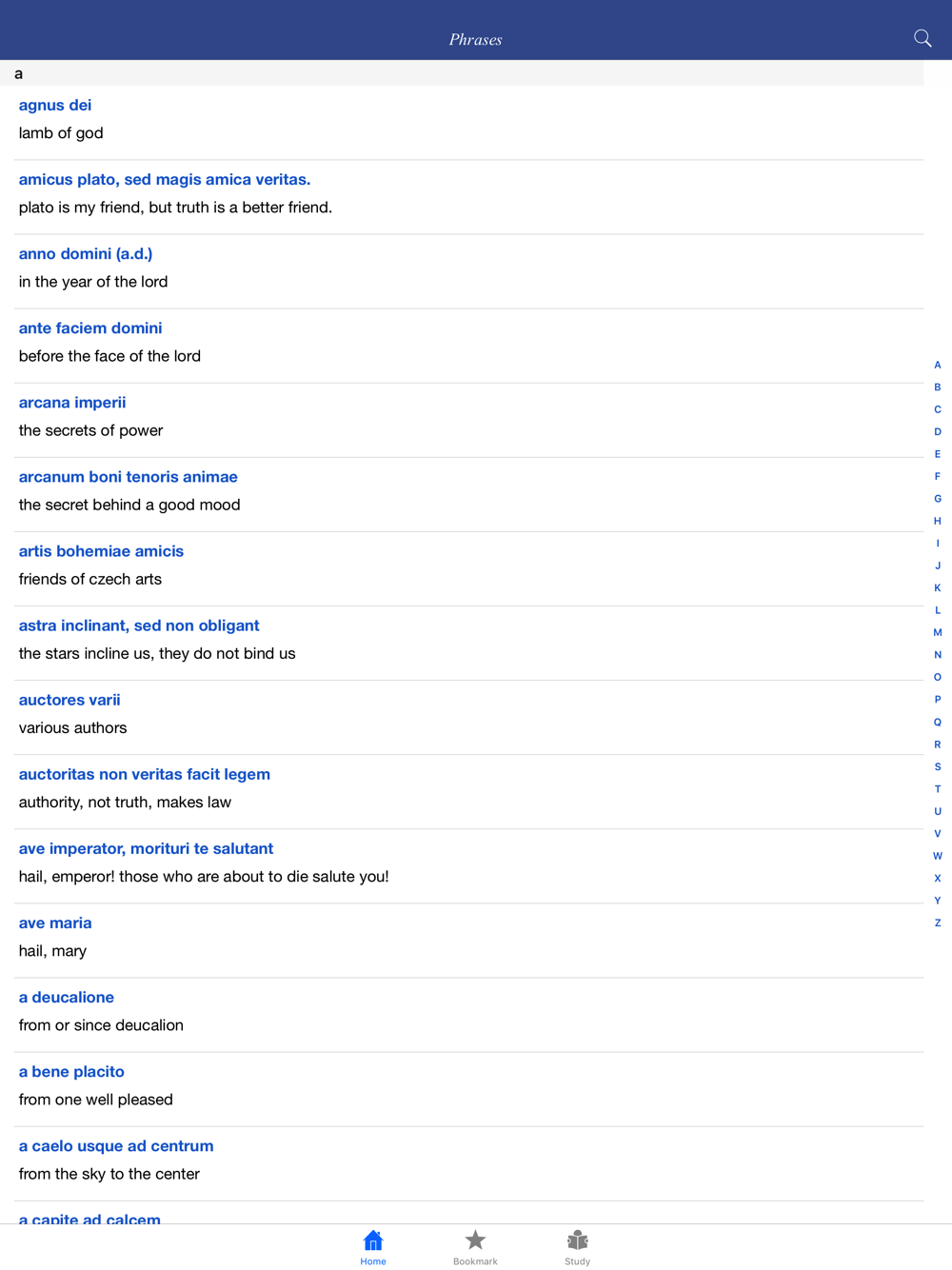
Task: Open astra inclinant, sed non obligant
Action: pos(469,642)
